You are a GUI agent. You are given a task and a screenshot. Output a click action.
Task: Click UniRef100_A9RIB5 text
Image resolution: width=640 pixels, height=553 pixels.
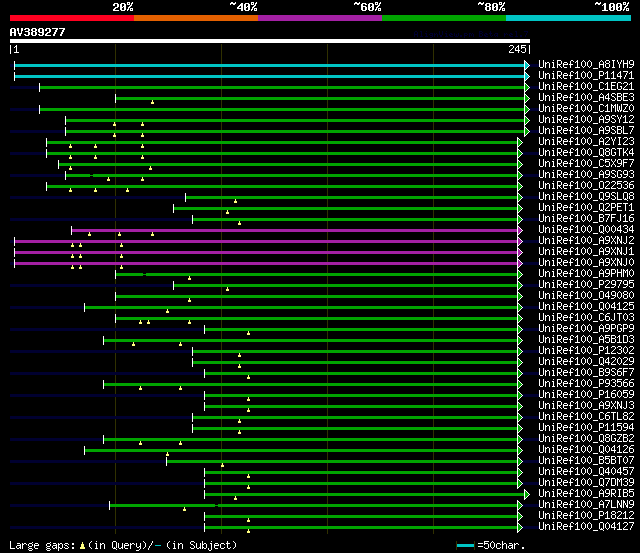click(x=586, y=494)
